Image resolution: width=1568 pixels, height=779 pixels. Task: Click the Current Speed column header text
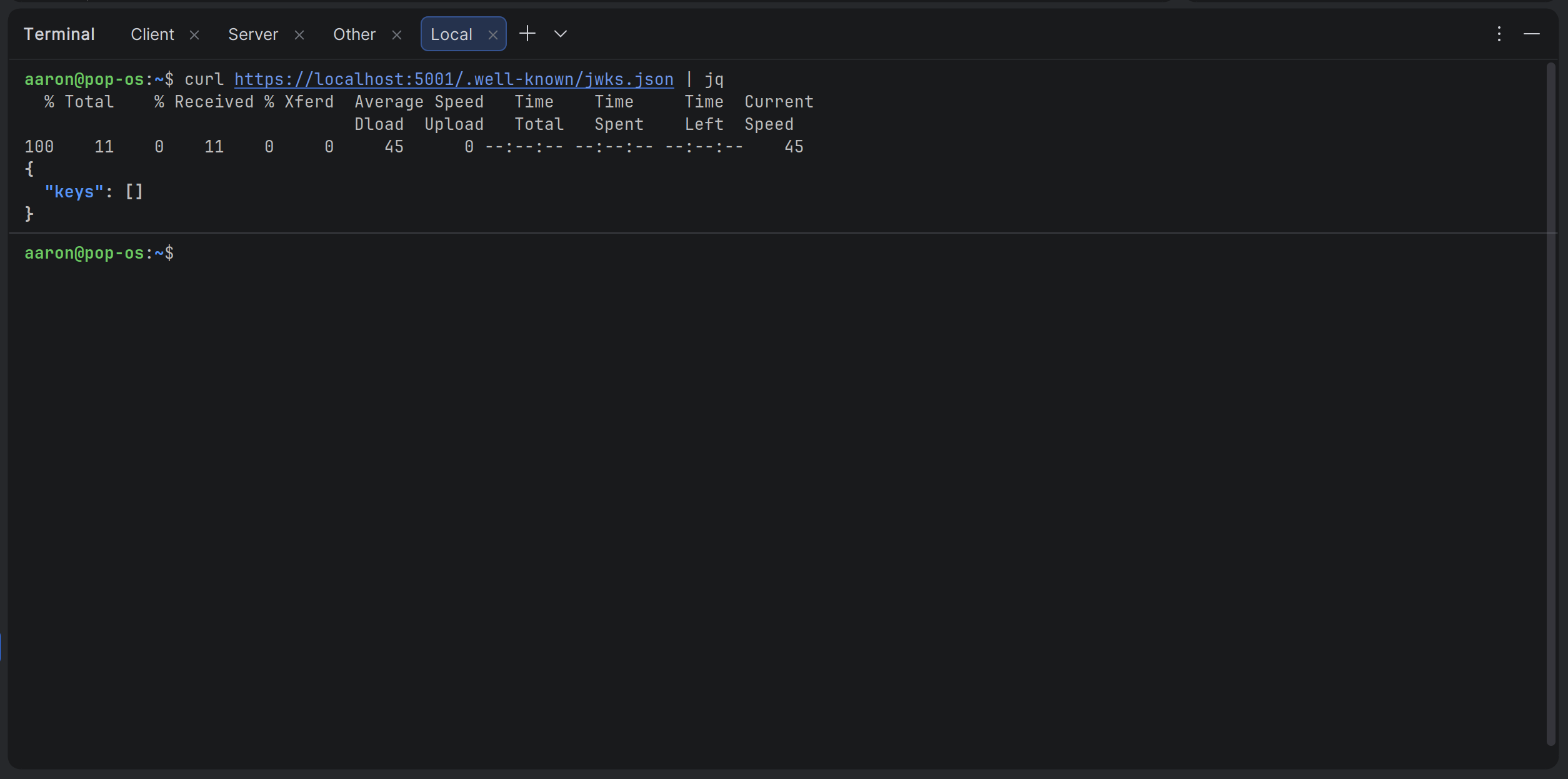pos(778,102)
